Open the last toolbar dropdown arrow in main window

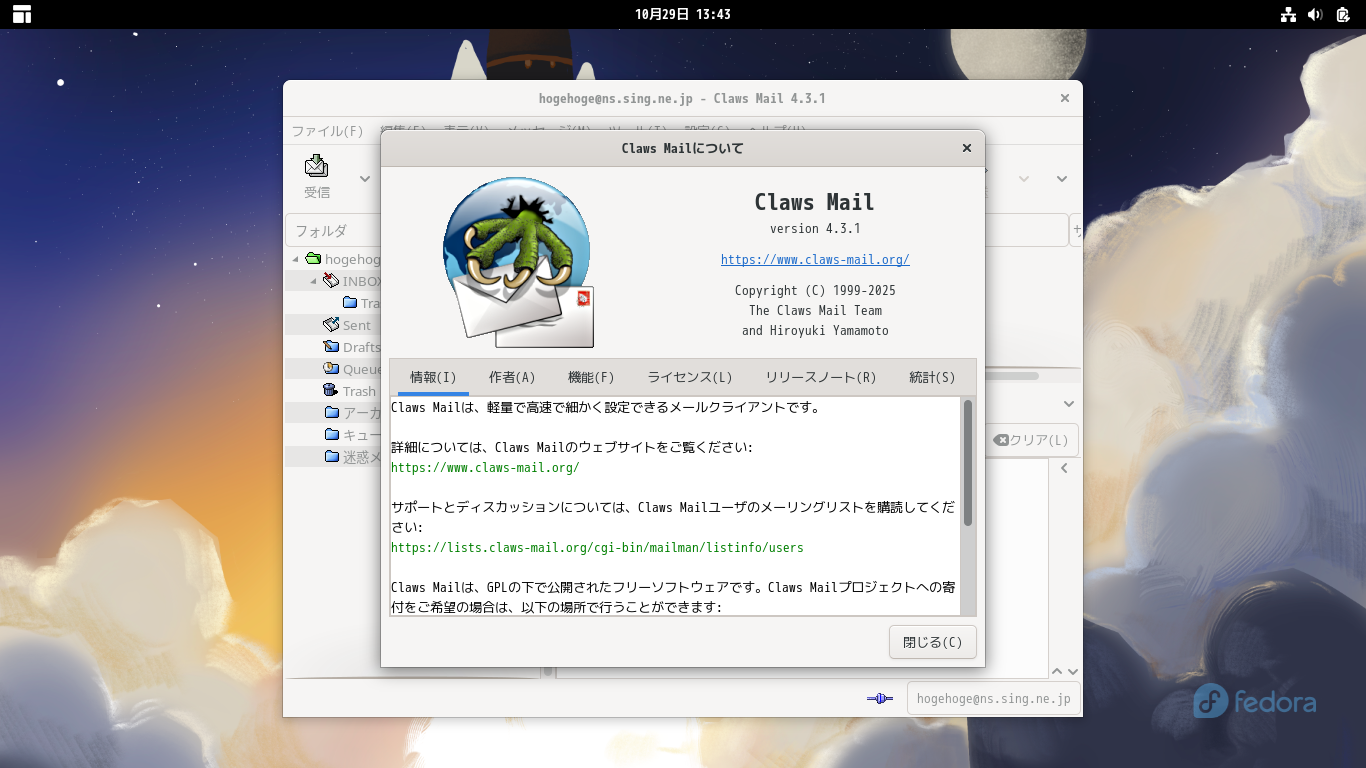1063,179
